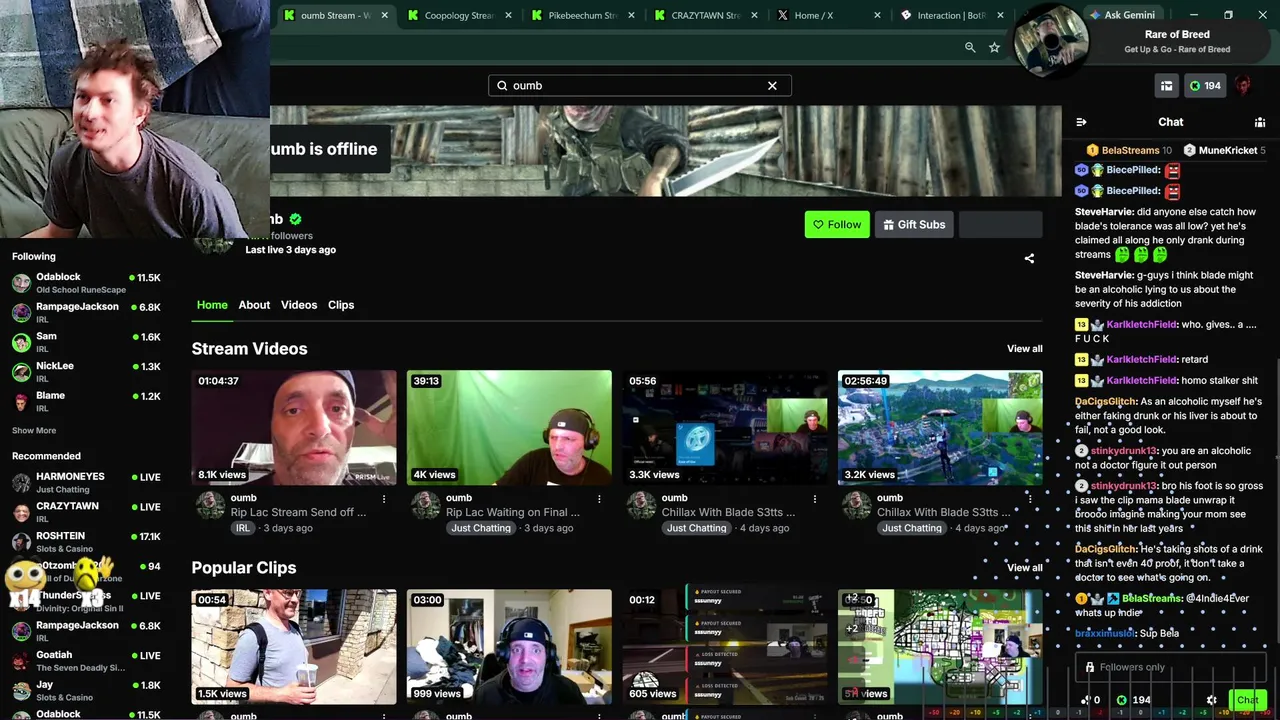The width and height of the screenshot is (1280, 720).
Task: Click the green Chat send button
Action: tap(1248, 700)
